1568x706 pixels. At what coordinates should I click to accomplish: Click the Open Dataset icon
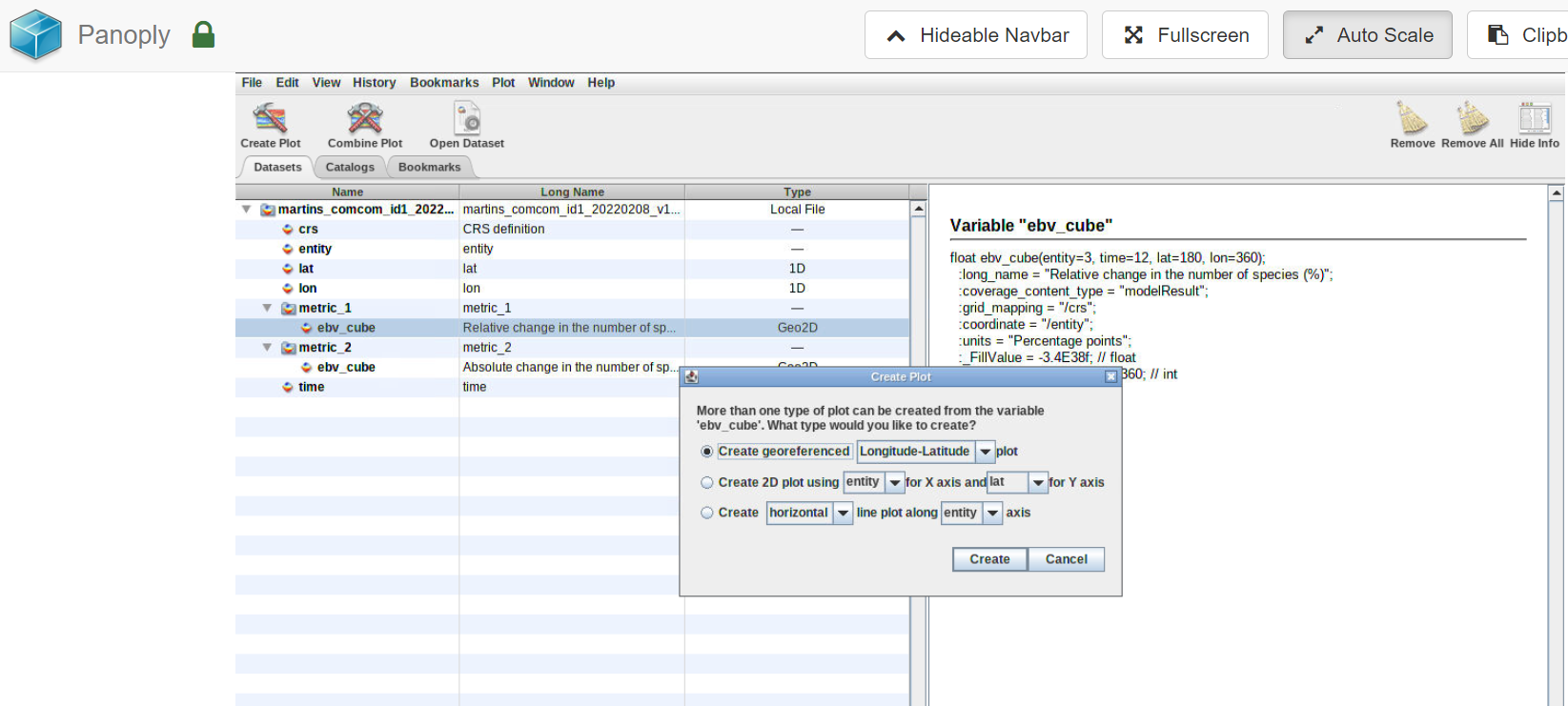(x=467, y=118)
